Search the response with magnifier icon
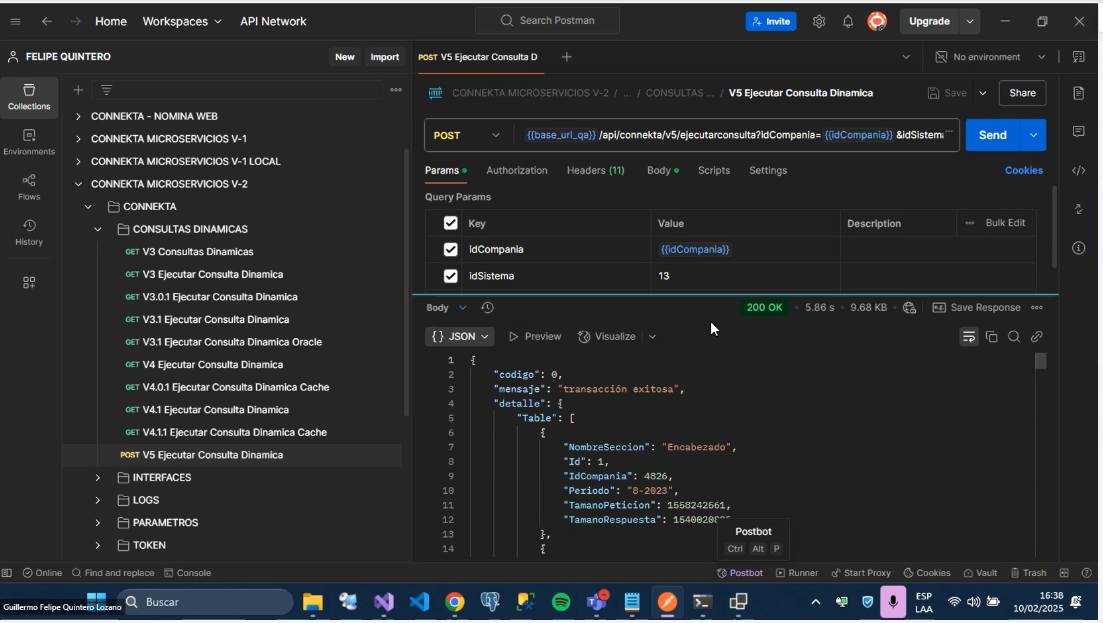Screen dimensions: 1103x623 (x=1014, y=337)
